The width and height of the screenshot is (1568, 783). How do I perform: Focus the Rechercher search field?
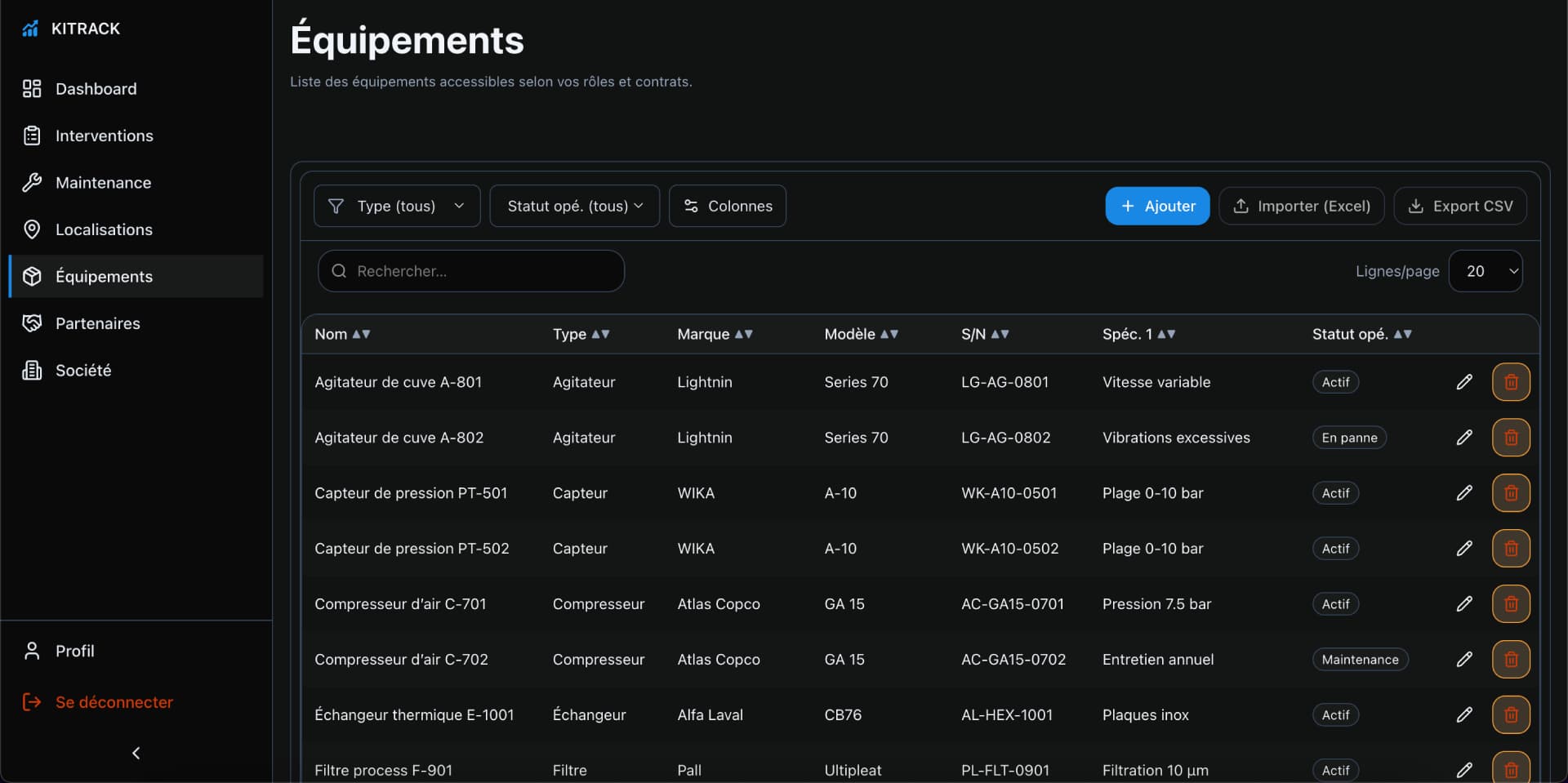coord(471,271)
